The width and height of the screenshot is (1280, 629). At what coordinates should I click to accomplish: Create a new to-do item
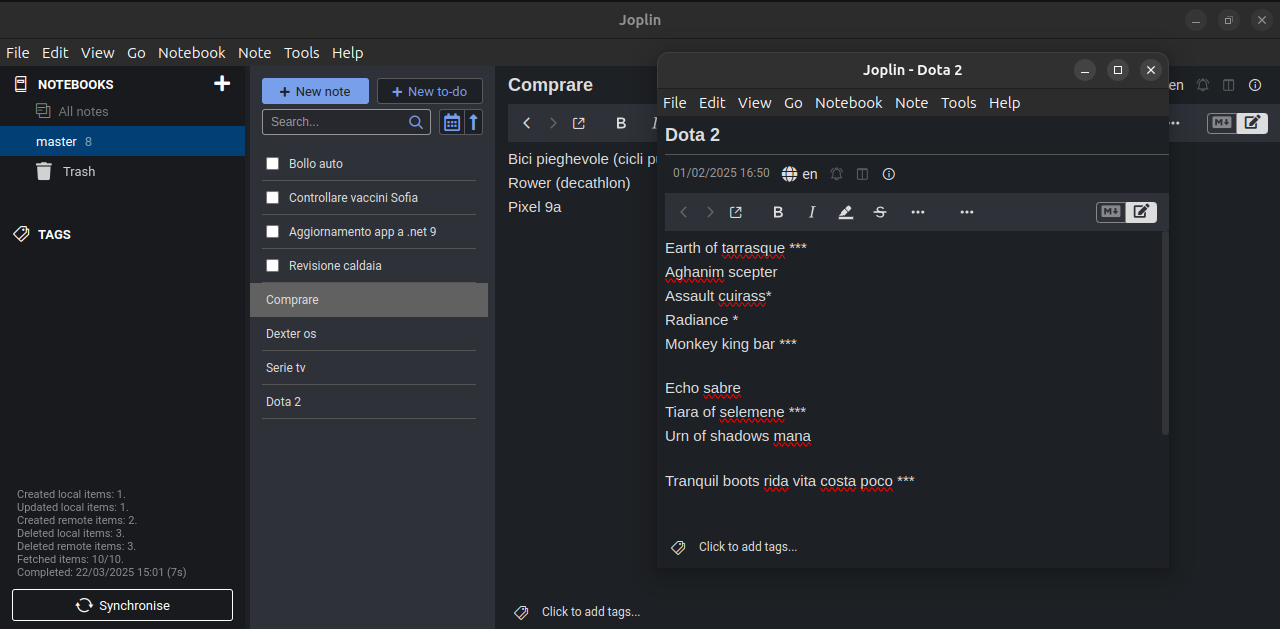(429, 90)
